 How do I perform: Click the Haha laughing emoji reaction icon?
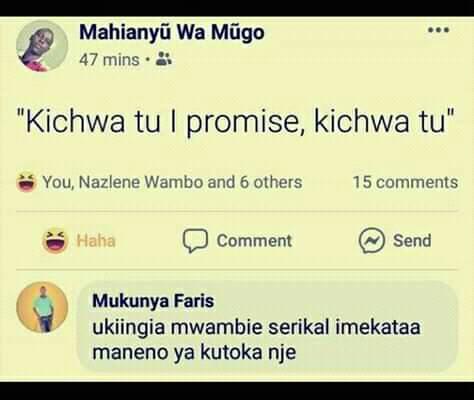click(x=55, y=241)
